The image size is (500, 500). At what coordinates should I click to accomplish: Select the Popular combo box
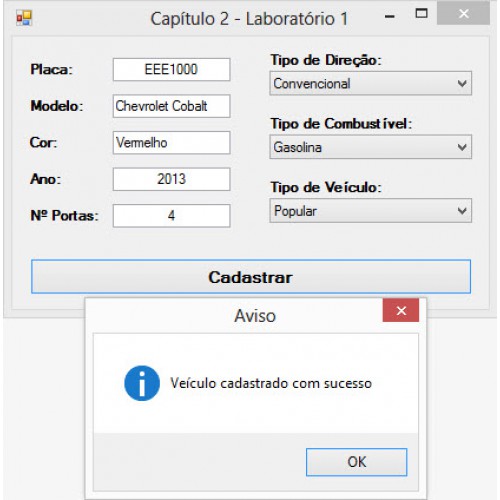point(370,211)
